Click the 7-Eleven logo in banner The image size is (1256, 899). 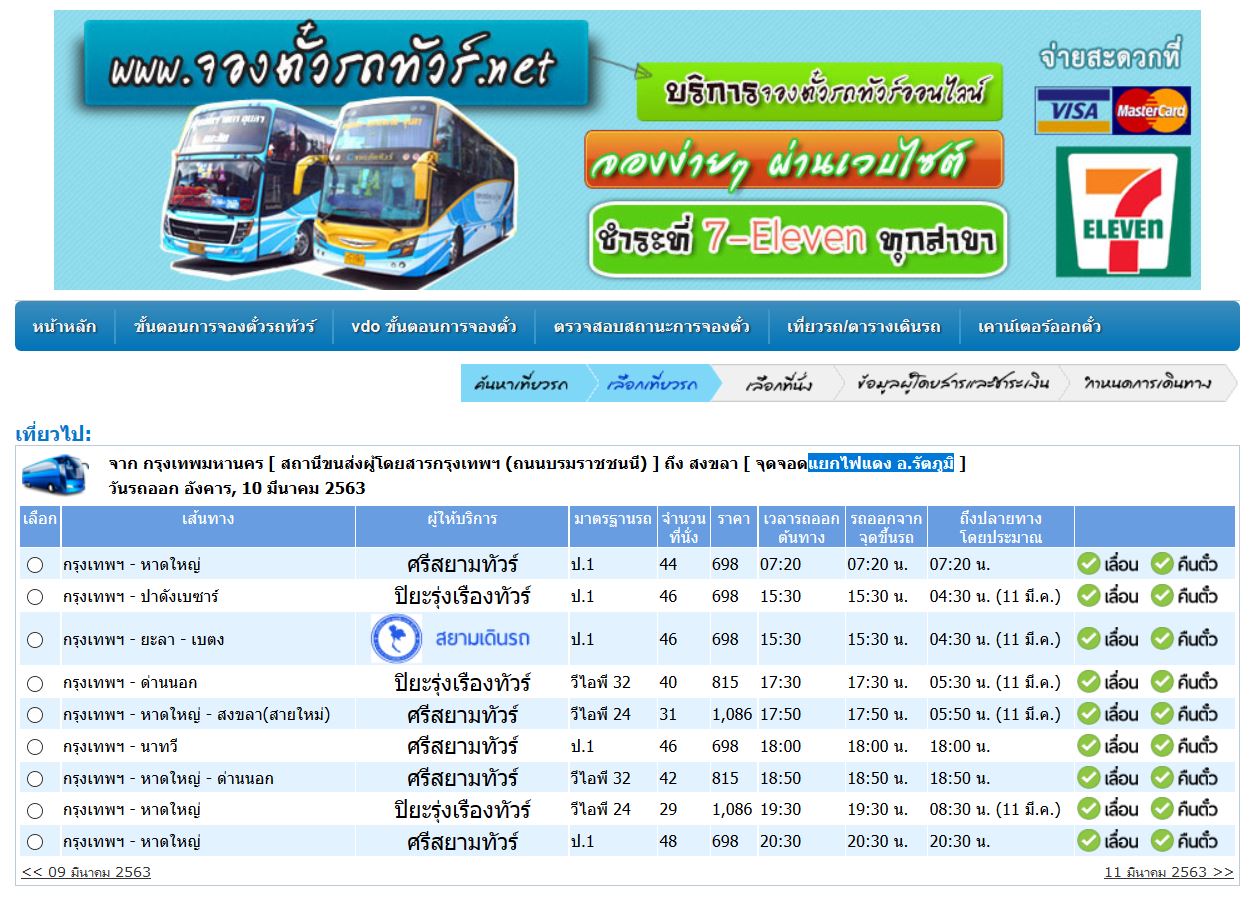1123,212
